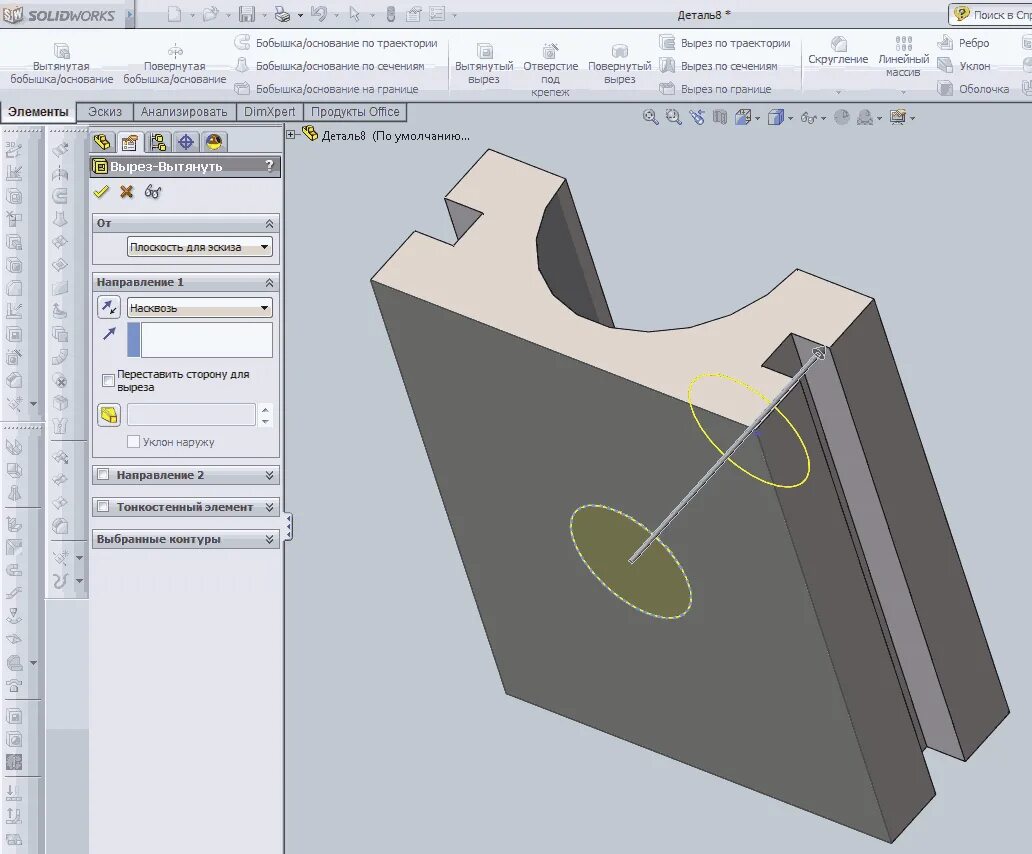Click Бобышка/основание по траектории
Image resolution: width=1032 pixels, height=854 pixels.
(336, 43)
